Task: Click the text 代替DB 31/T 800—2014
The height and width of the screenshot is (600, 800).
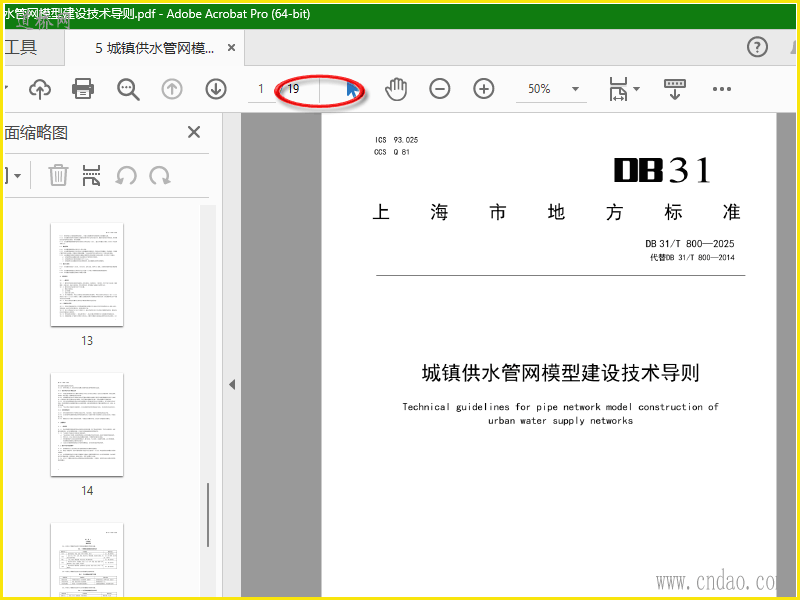Action: 692,258
